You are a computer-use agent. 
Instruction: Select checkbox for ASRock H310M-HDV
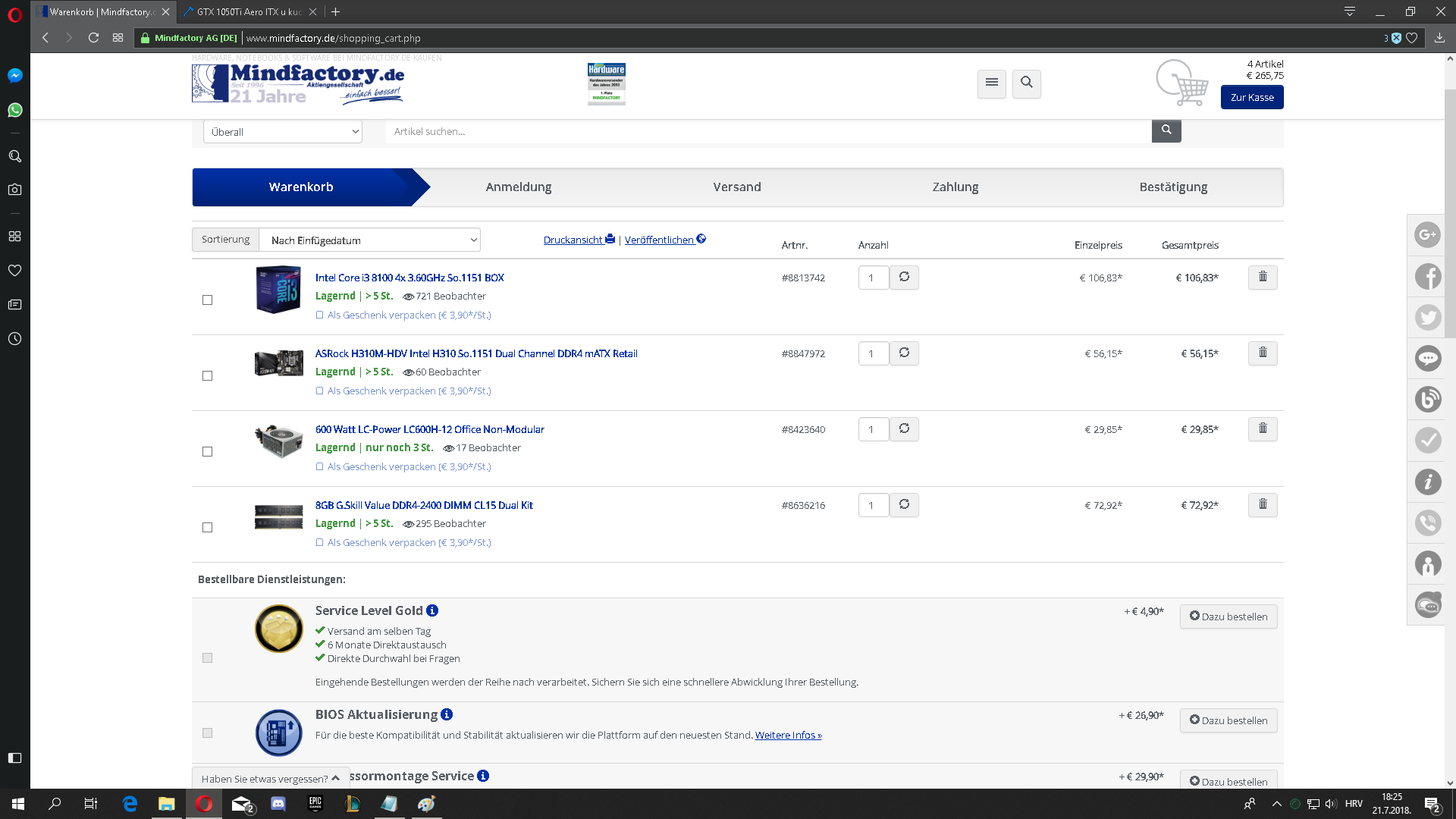pyautogui.click(x=207, y=376)
